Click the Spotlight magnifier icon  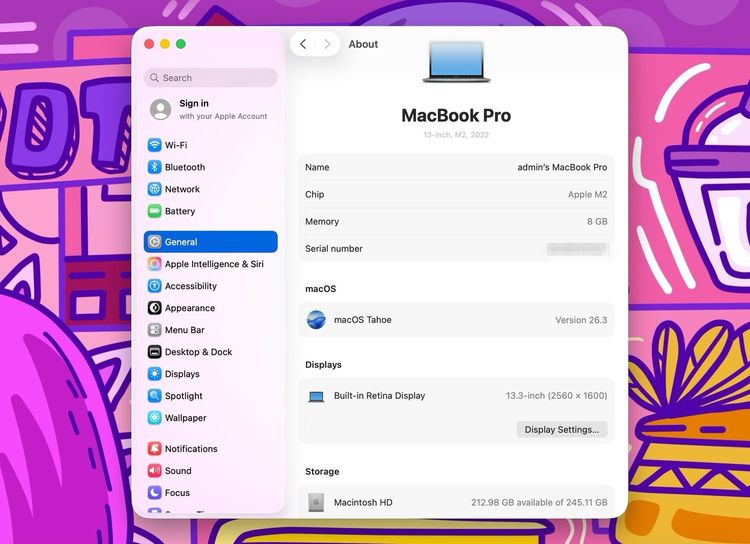pos(154,396)
